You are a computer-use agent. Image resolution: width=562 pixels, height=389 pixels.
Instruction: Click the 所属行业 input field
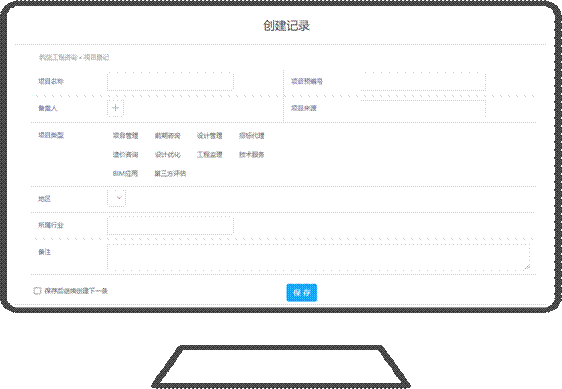click(x=170, y=225)
